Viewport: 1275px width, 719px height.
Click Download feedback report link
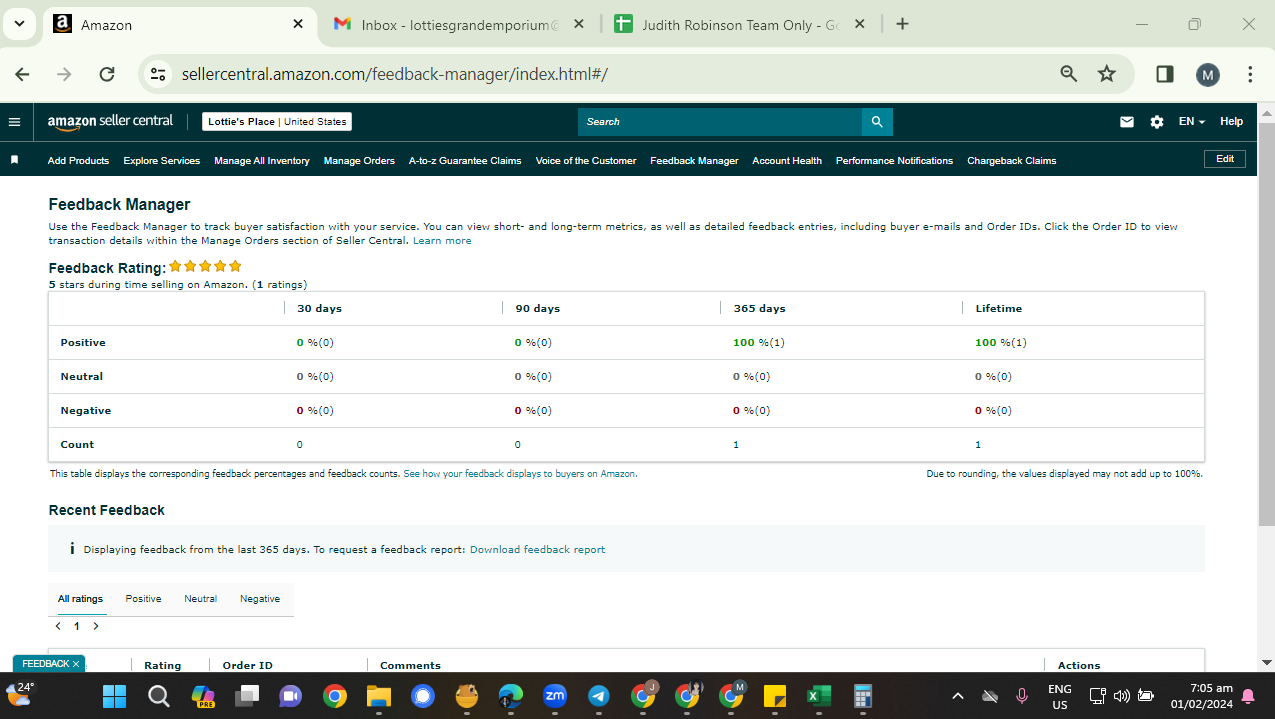click(x=537, y=549)
